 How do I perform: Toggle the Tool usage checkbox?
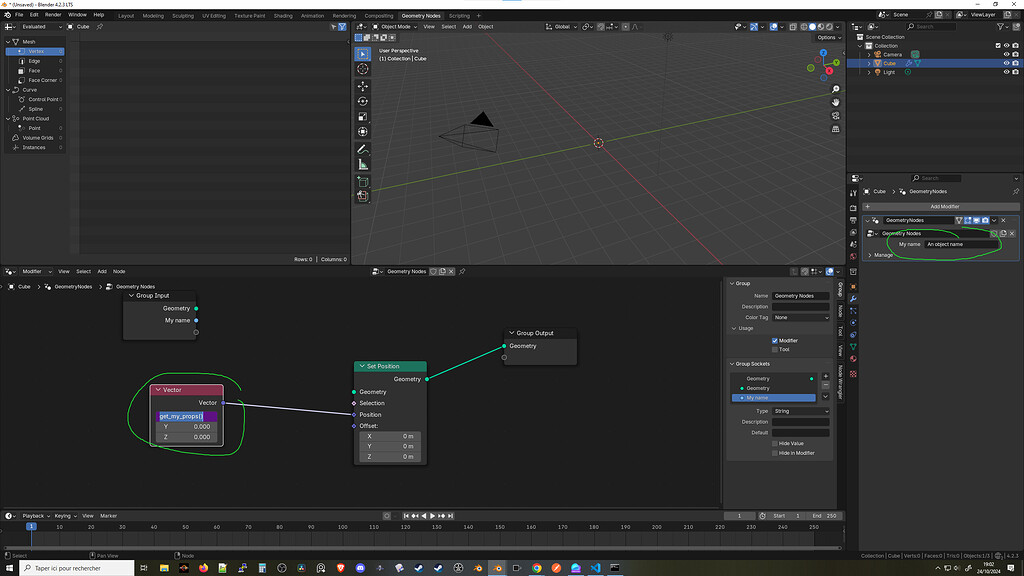pos(775,349)
